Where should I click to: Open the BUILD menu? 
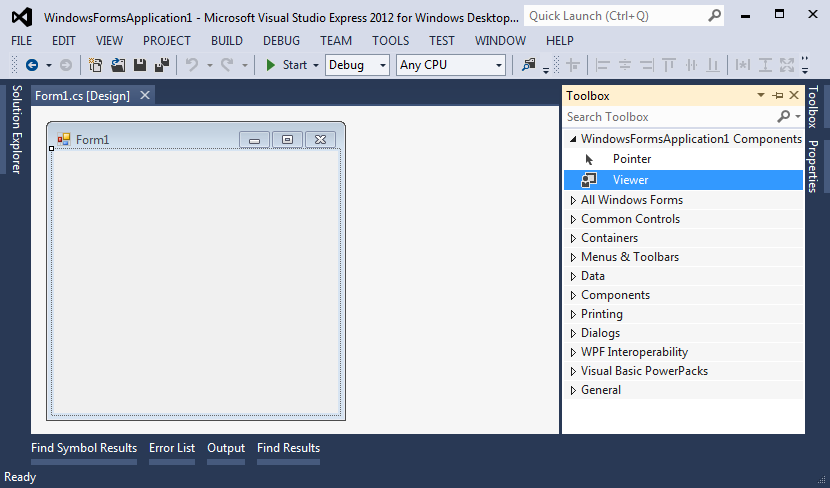coord(227,41)
